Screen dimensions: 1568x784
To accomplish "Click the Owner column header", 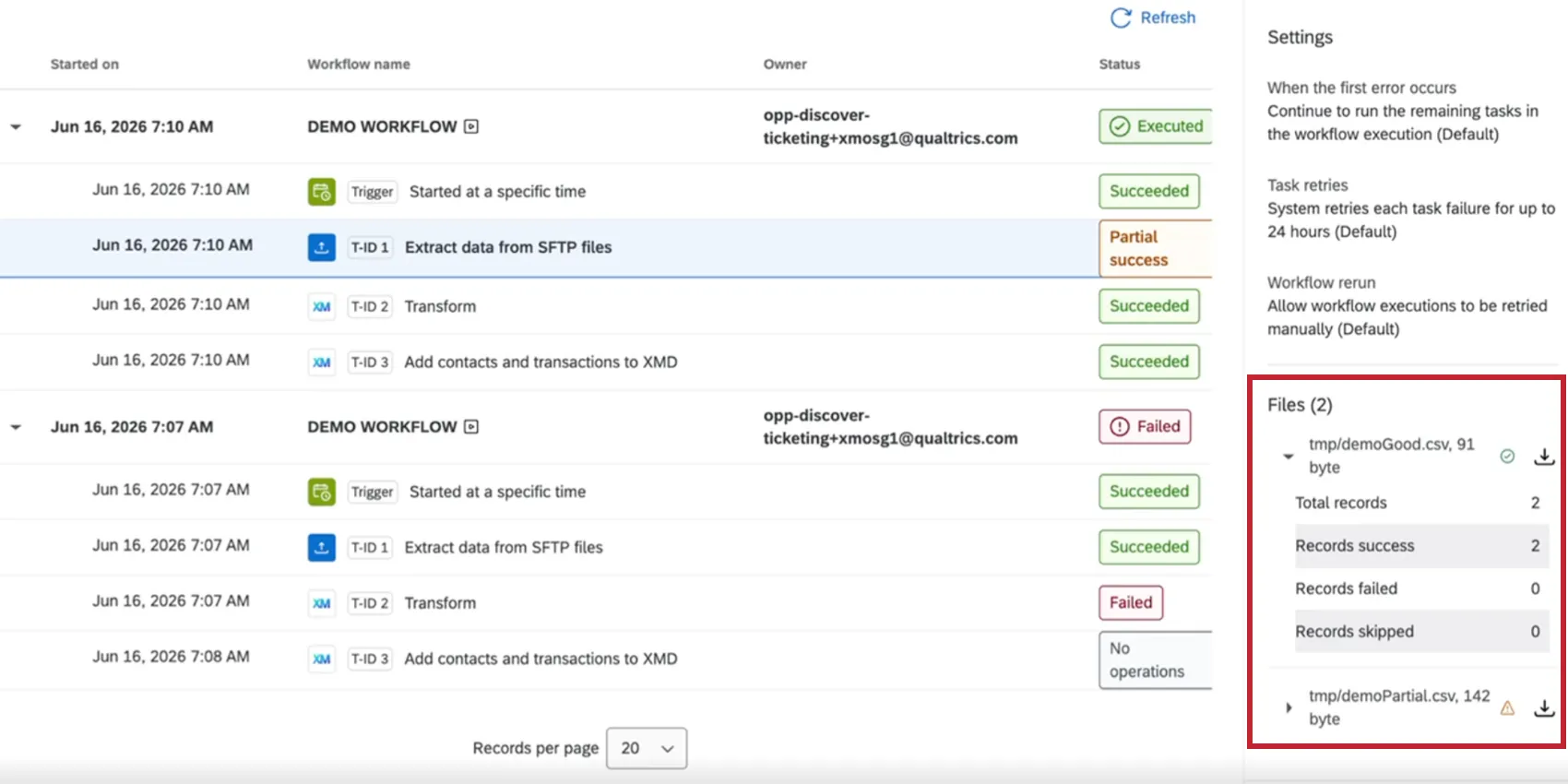I will (x=785, y=64).
